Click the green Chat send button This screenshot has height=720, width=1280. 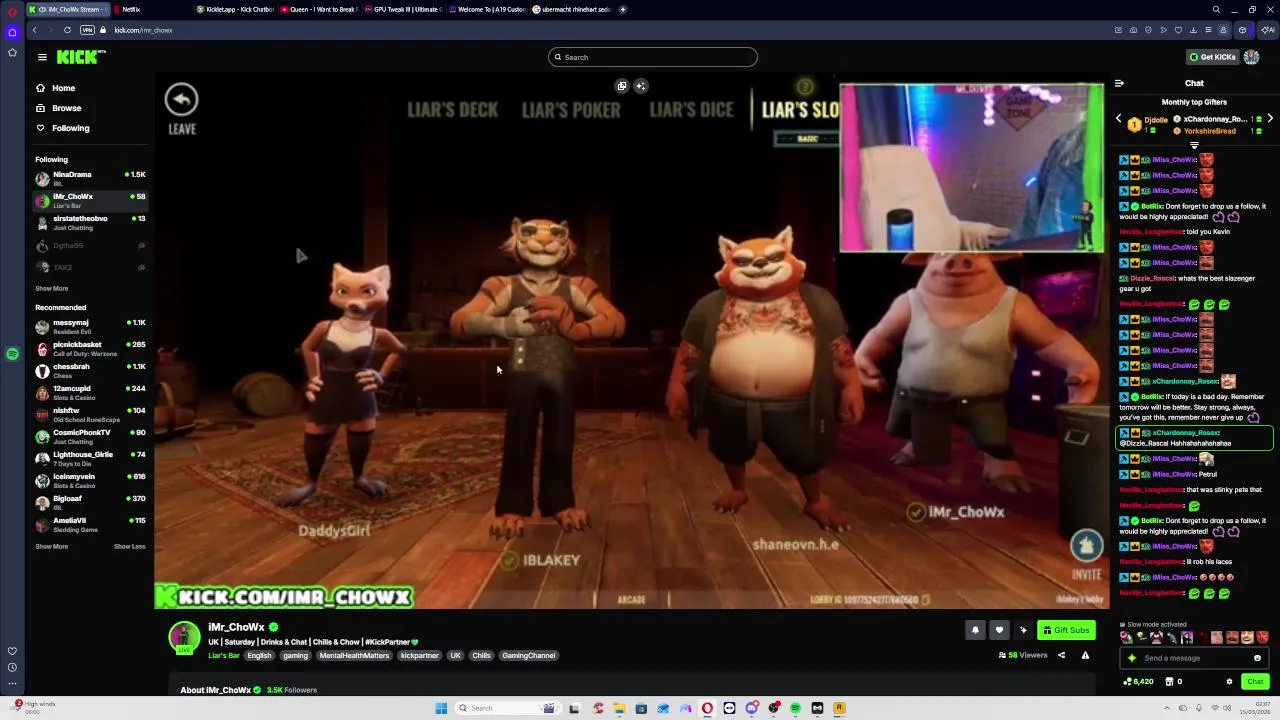click(1255, 681)
